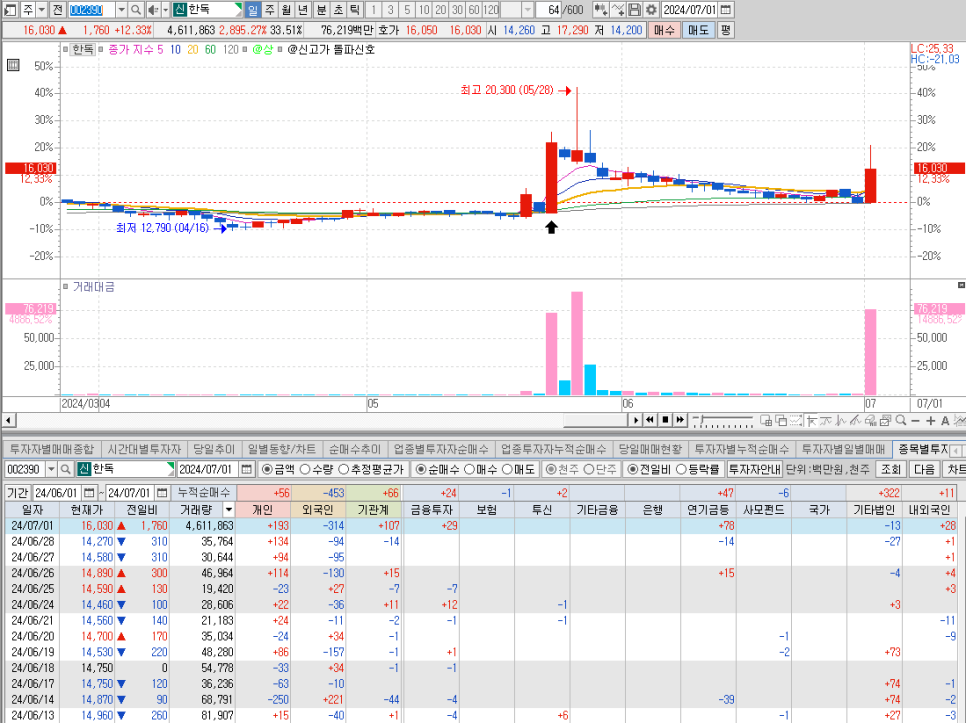The image size is (966, 723).
Task: Click the 전 button beside stock code
Action: (x=57, y=10)
